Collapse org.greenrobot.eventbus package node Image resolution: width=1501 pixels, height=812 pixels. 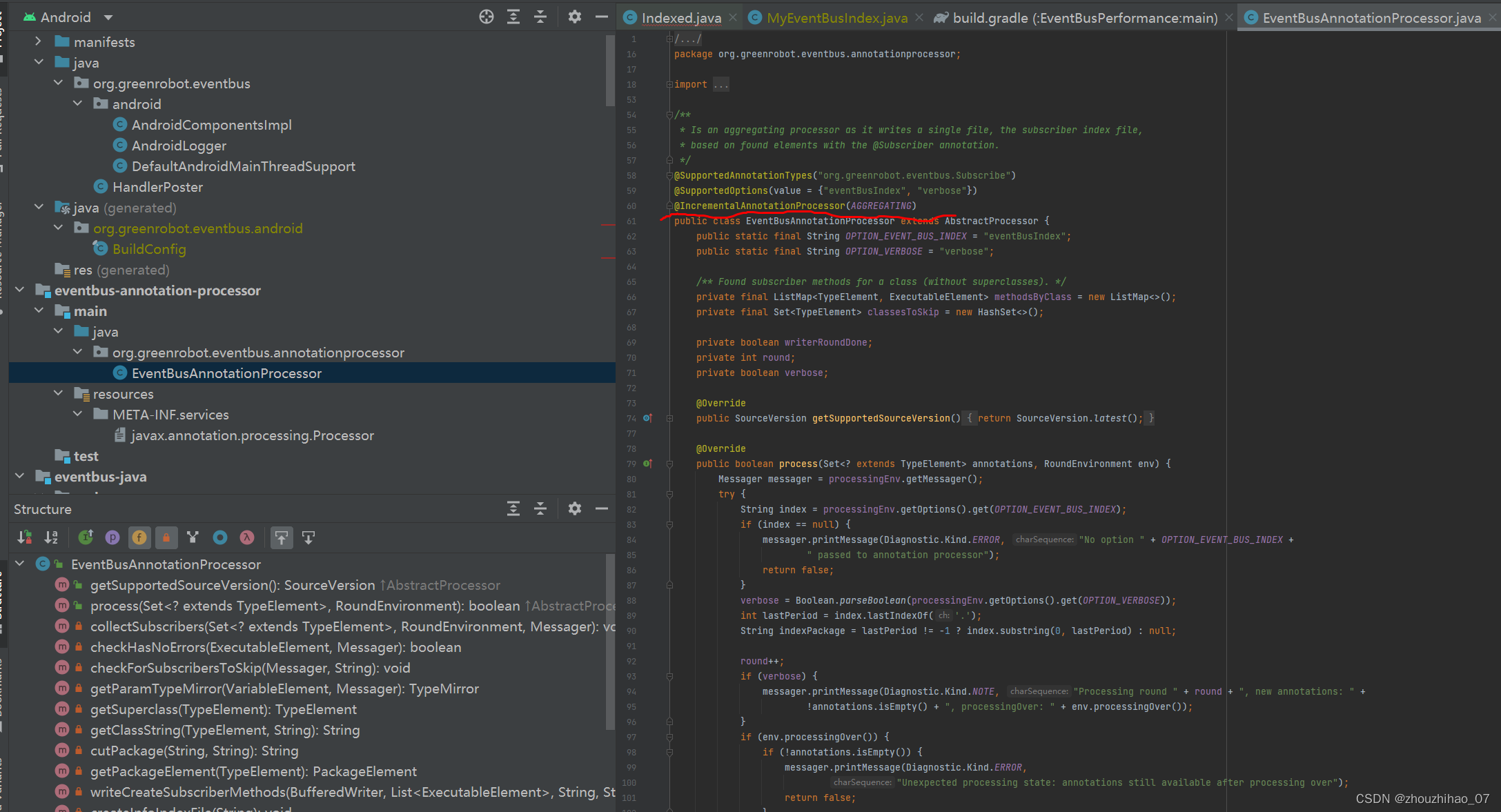point(58,83)
